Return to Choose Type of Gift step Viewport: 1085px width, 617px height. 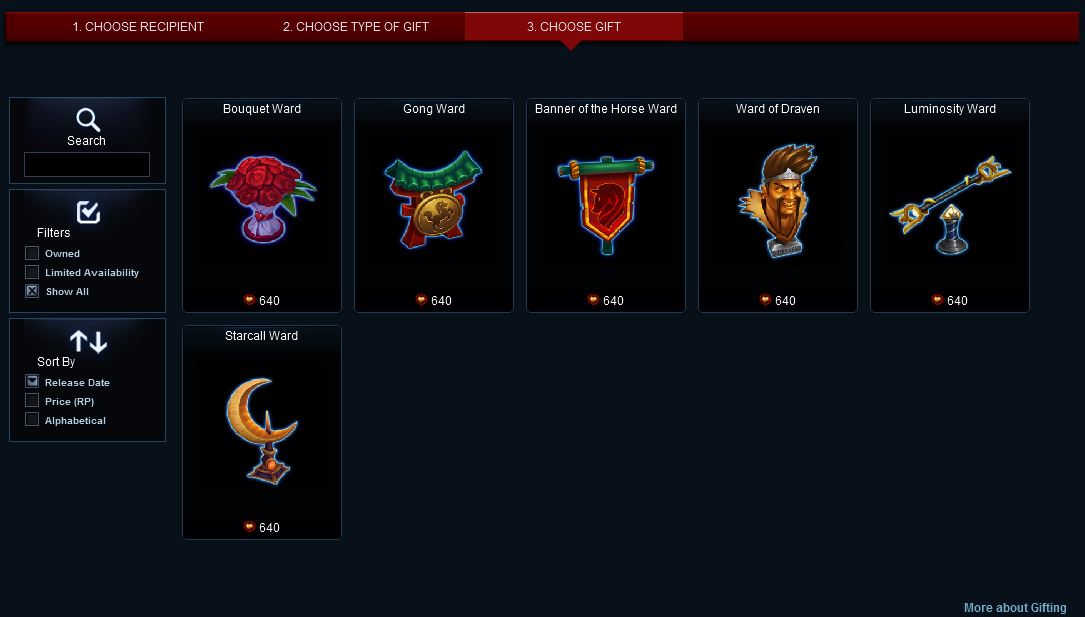coord(356,27)
